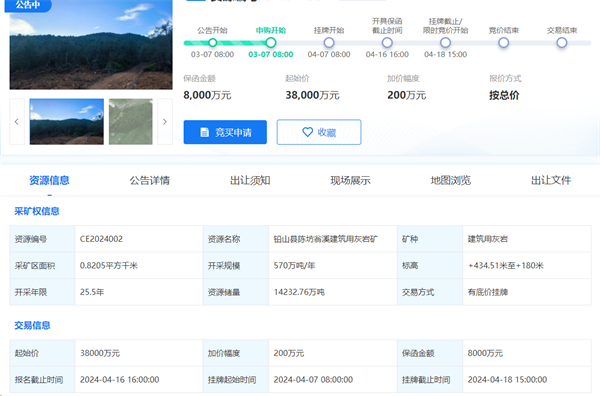Switch to the 公告详情 tab
Viewport: 600px width, 396px height.
pos(150,180)
